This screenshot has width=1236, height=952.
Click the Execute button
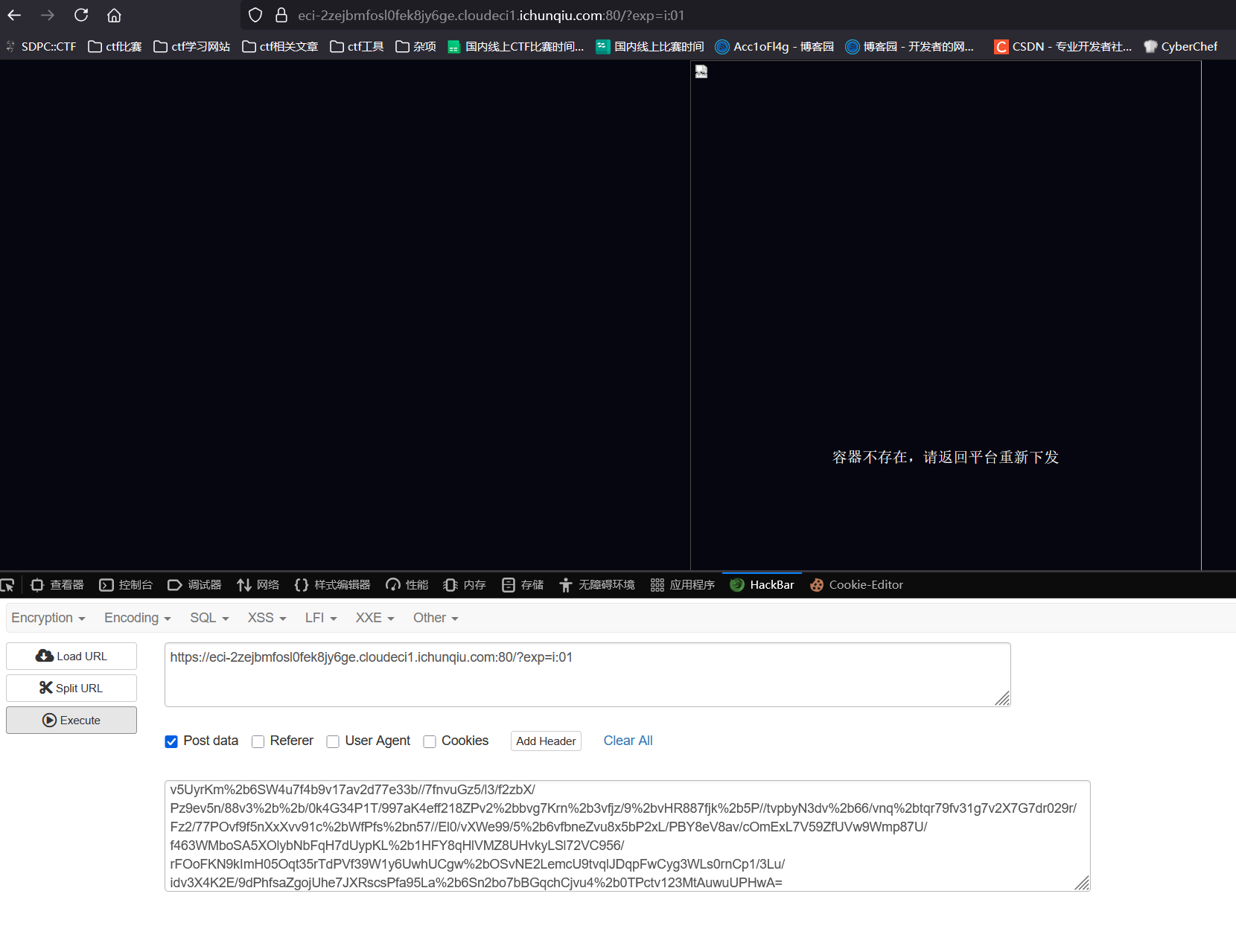point(71,720)
